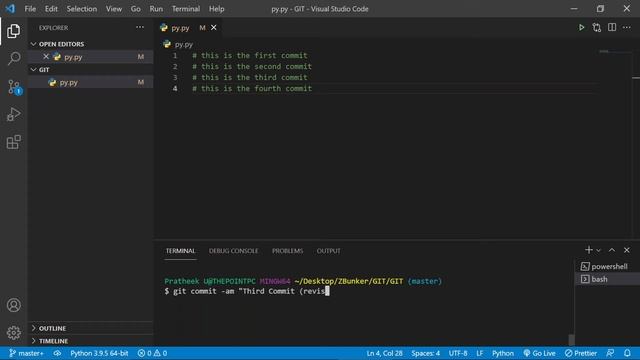Run Python file with the play button
The image size is (640, 360).
(x=581, y=28)
